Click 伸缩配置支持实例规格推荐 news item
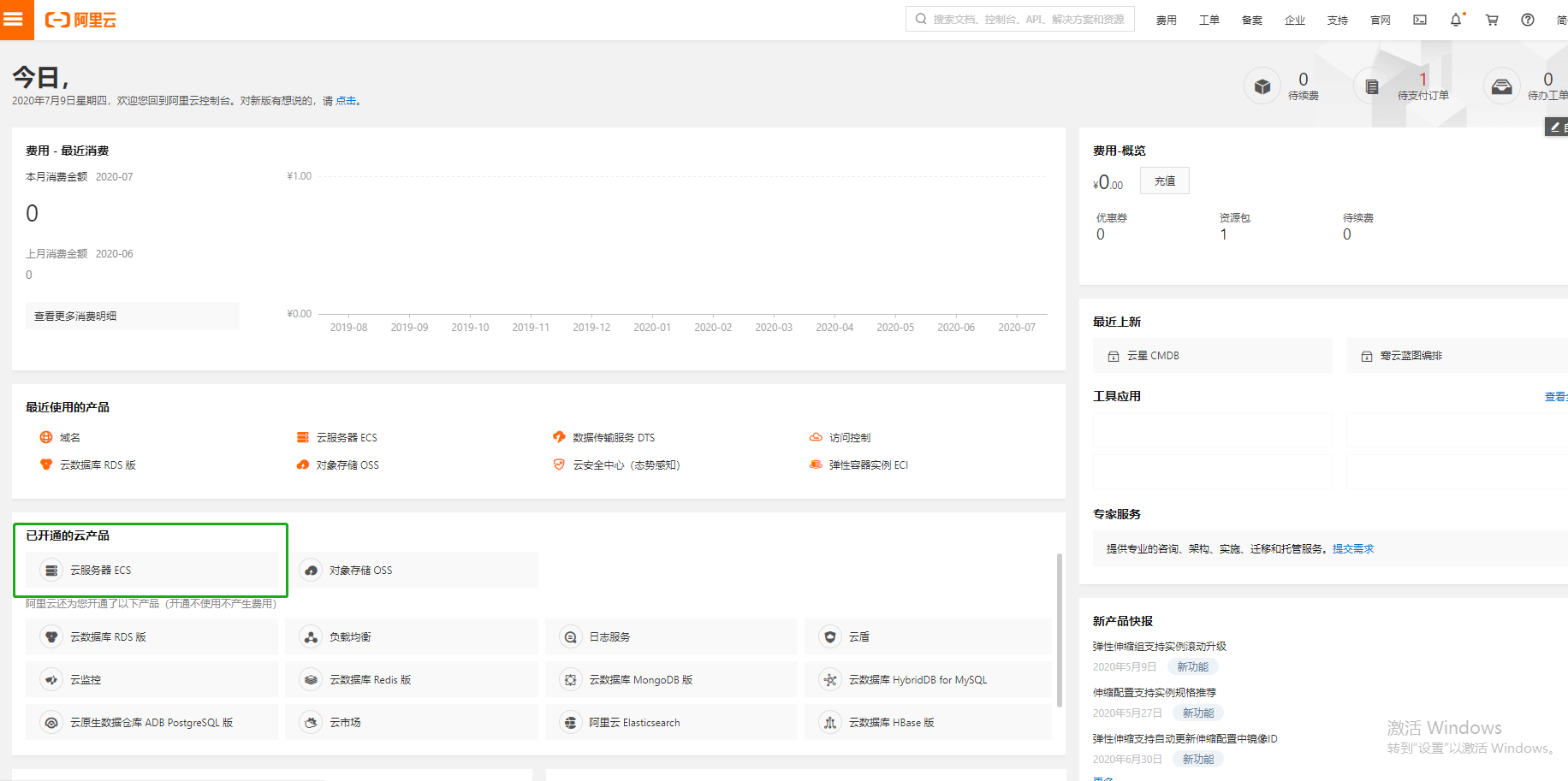The height and width of the screenshot is (781, 1568). pos(1155,693)
